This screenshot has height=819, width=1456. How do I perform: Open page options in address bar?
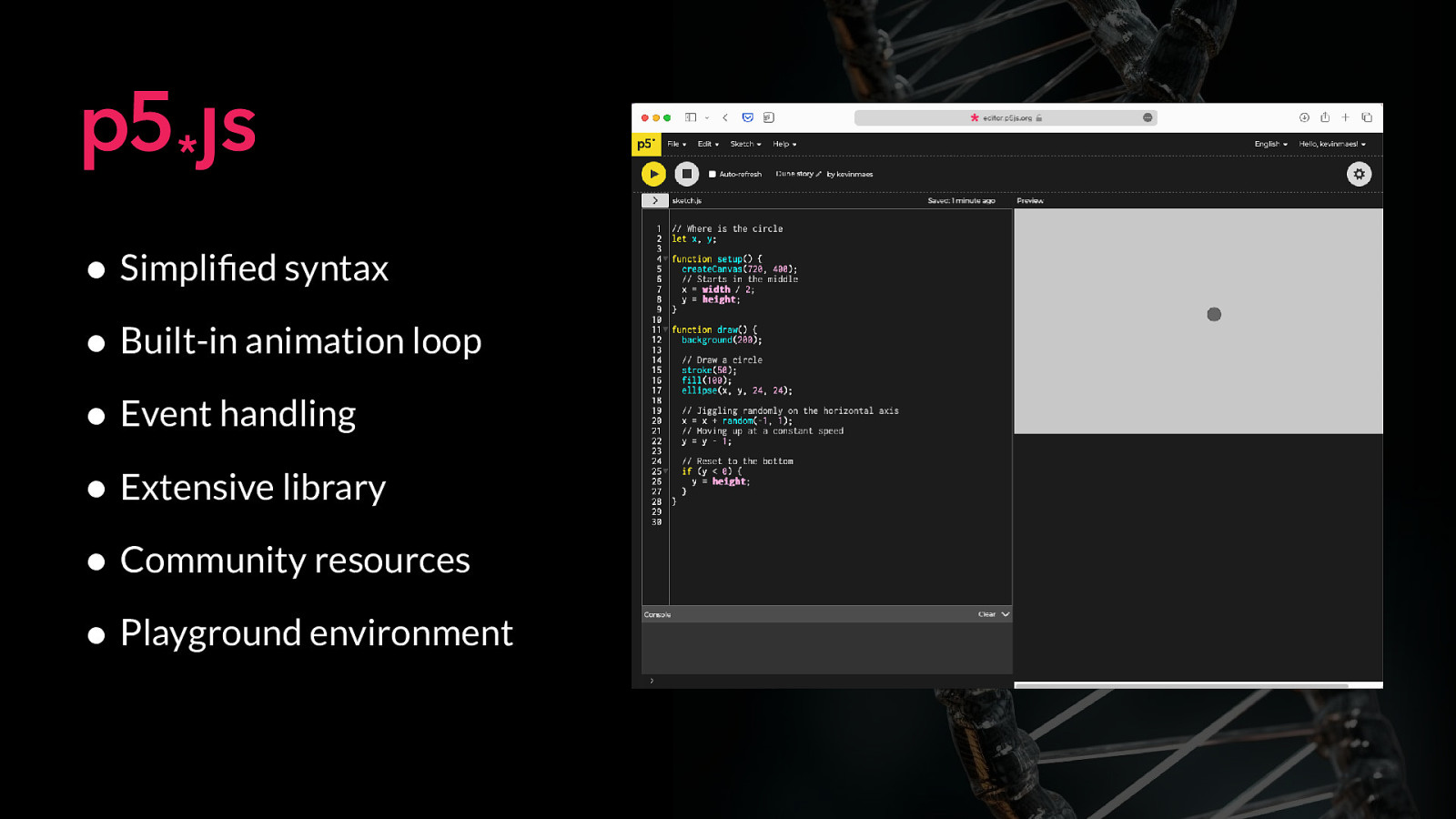tap(1148, 117)
